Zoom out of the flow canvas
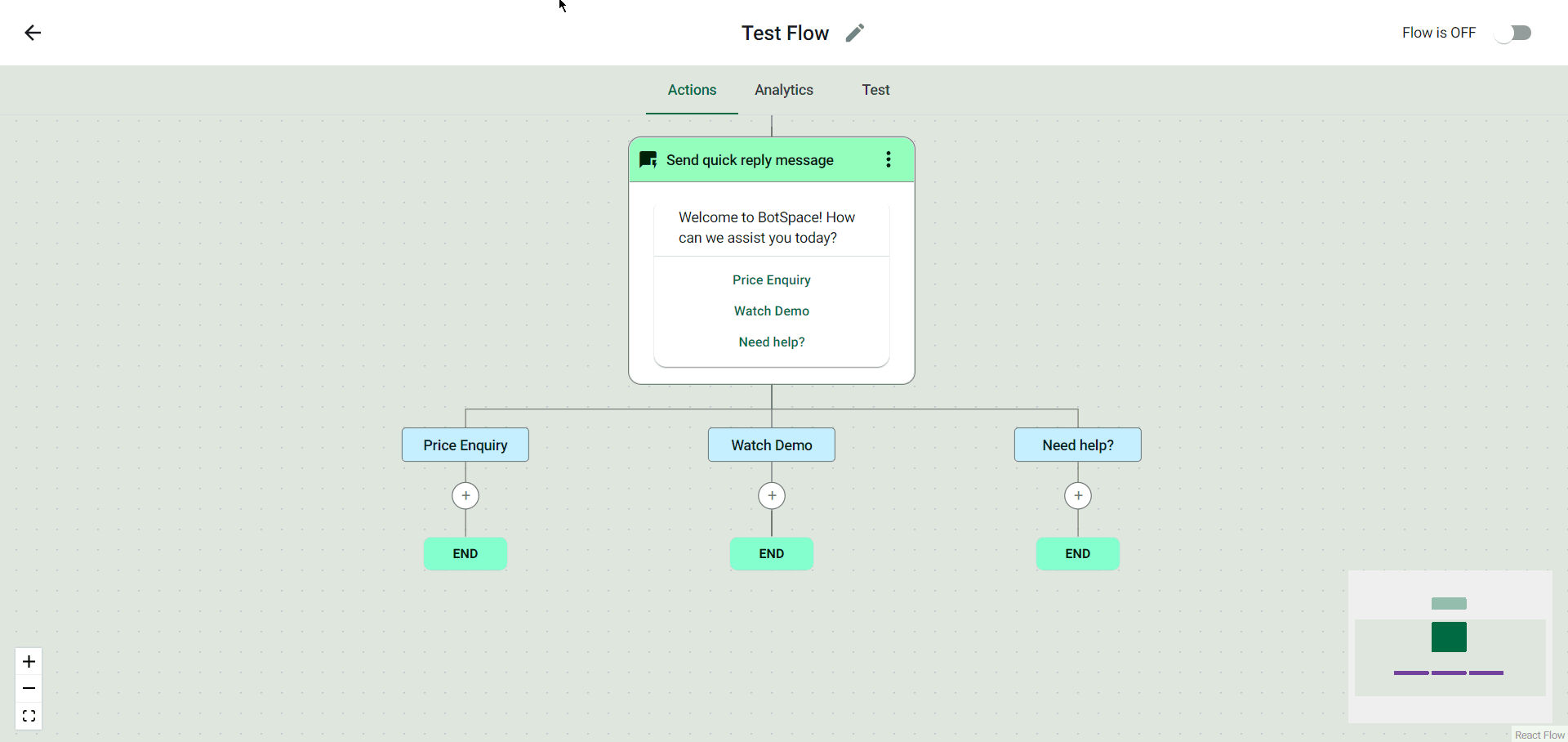The height and width of the screenshot is (742, 1568). click(x=29, y=689)
